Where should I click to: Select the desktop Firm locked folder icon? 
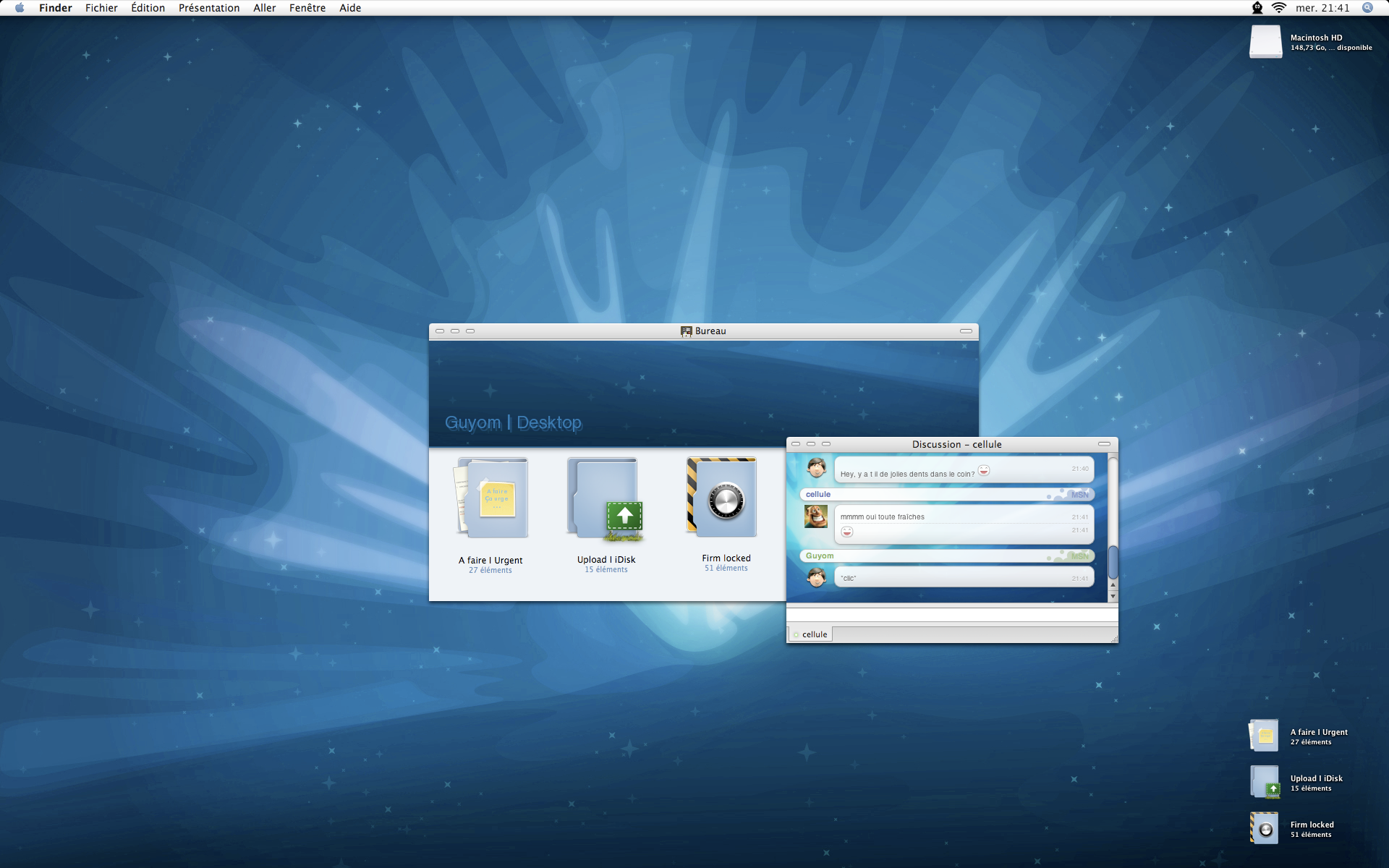point(1264,829)
